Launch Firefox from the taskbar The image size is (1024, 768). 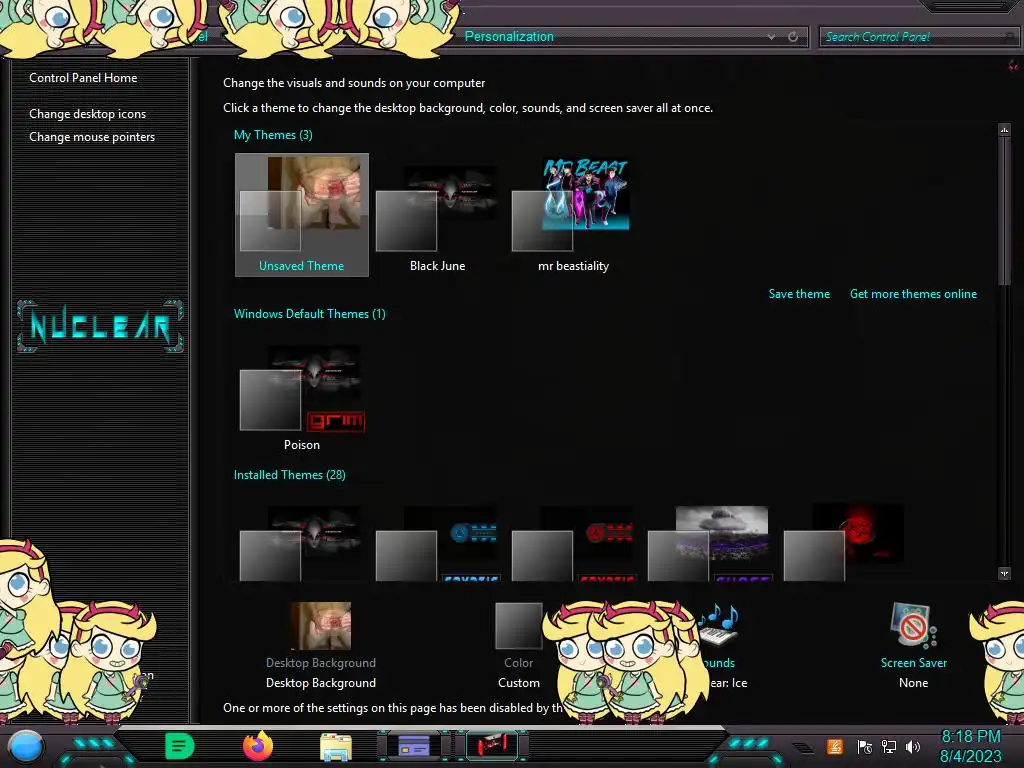tap(257, 746)
